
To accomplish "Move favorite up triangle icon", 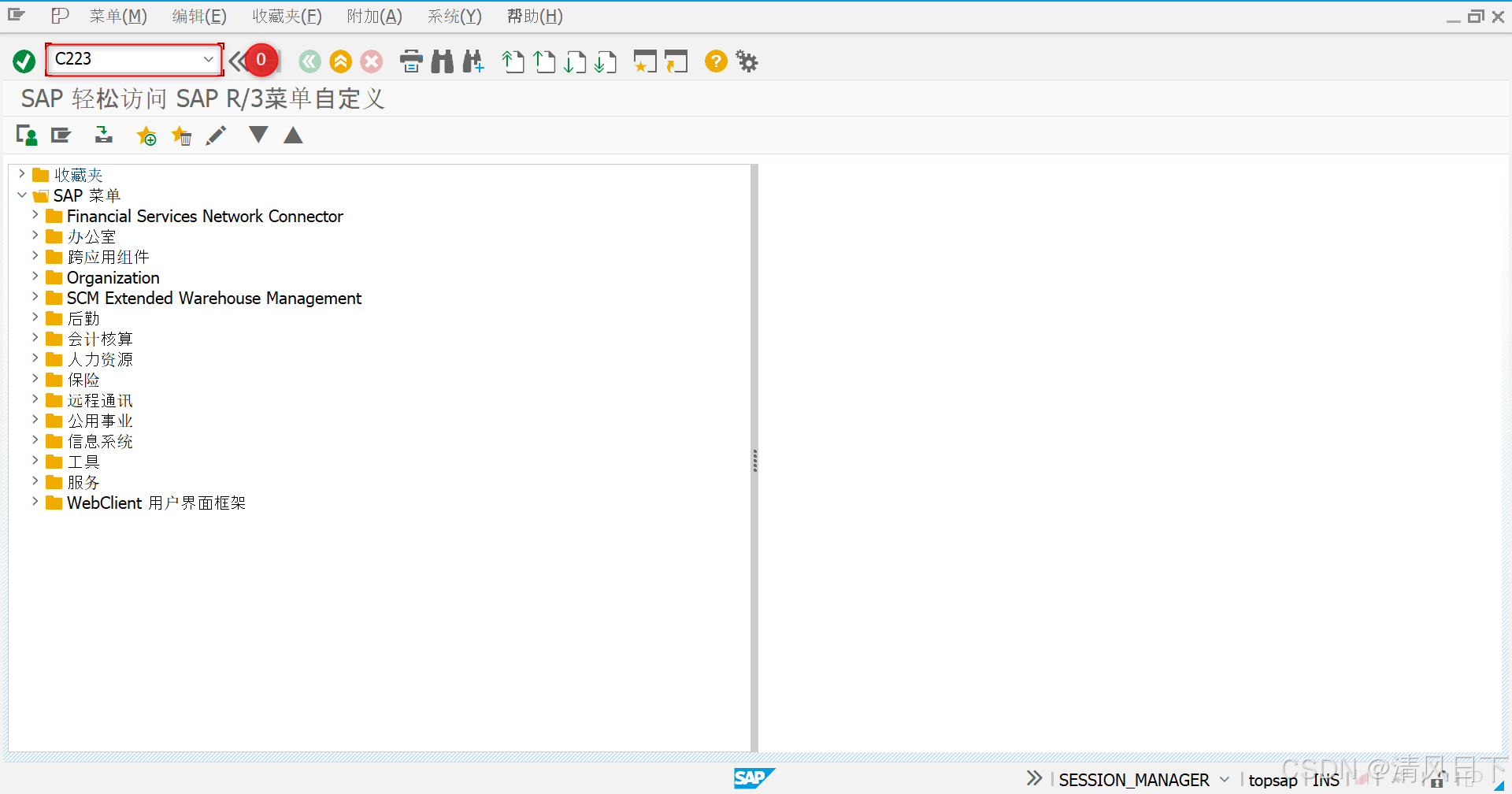I will coord(293,135).
